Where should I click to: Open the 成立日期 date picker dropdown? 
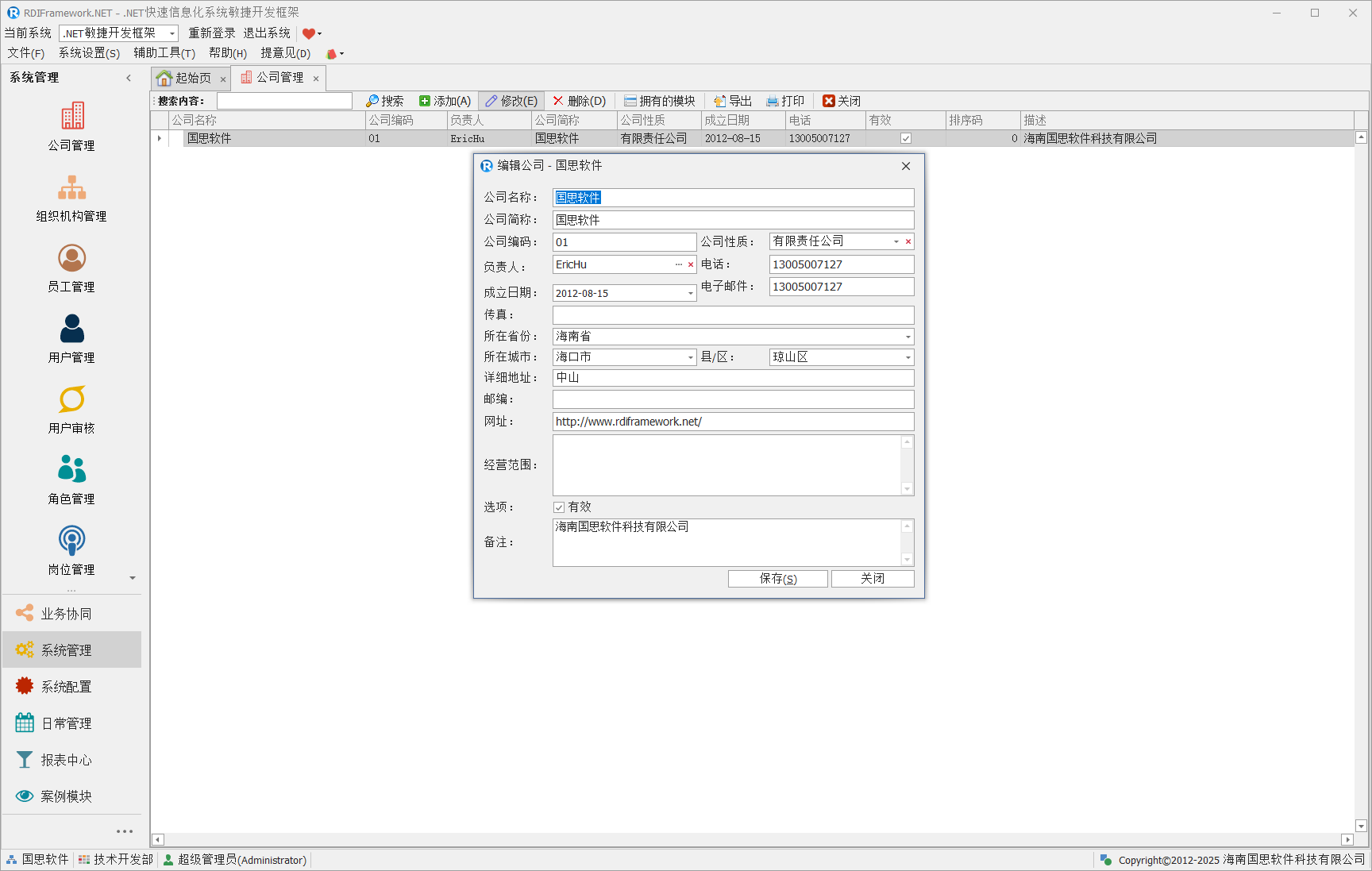[x=690, y=294]
